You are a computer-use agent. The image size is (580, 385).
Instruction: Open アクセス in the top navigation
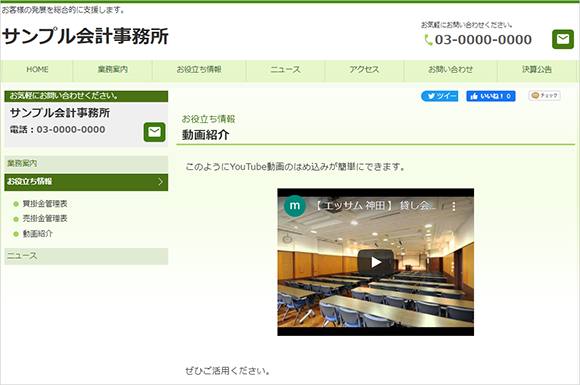(364, 70)
